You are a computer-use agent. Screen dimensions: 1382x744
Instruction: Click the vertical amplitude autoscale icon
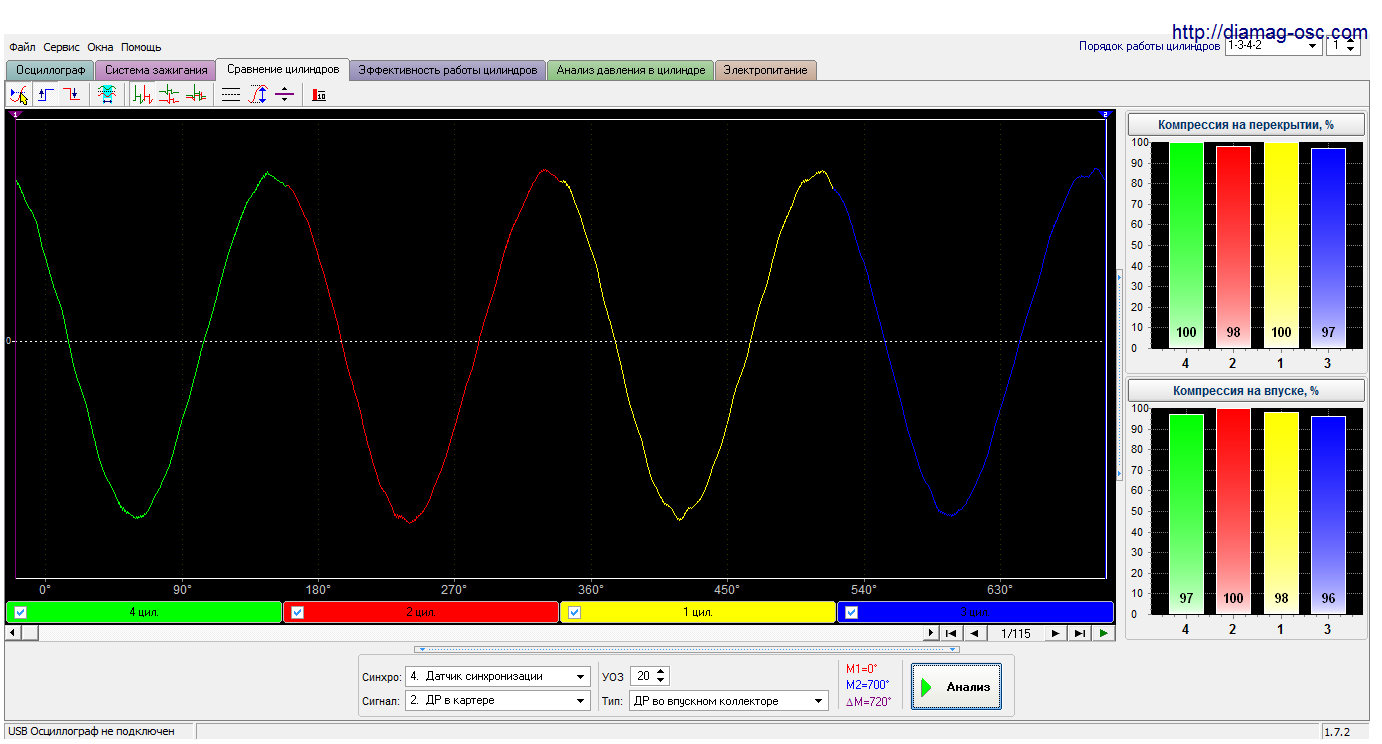click(258, 95)
